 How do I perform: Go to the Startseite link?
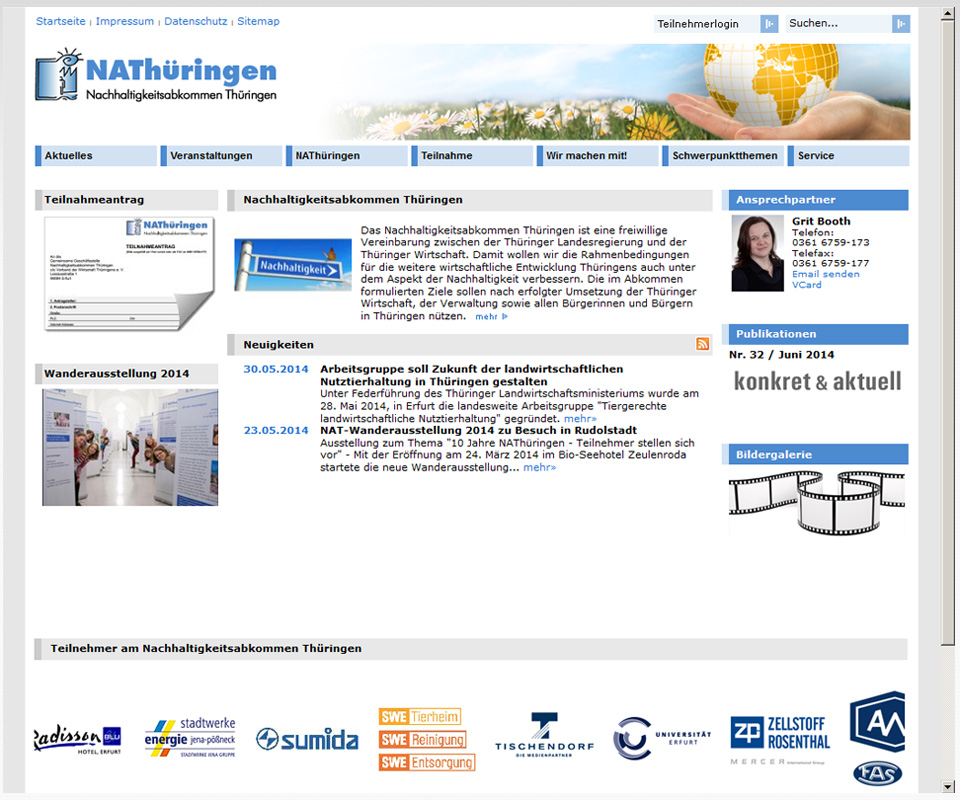pos(61,21)
